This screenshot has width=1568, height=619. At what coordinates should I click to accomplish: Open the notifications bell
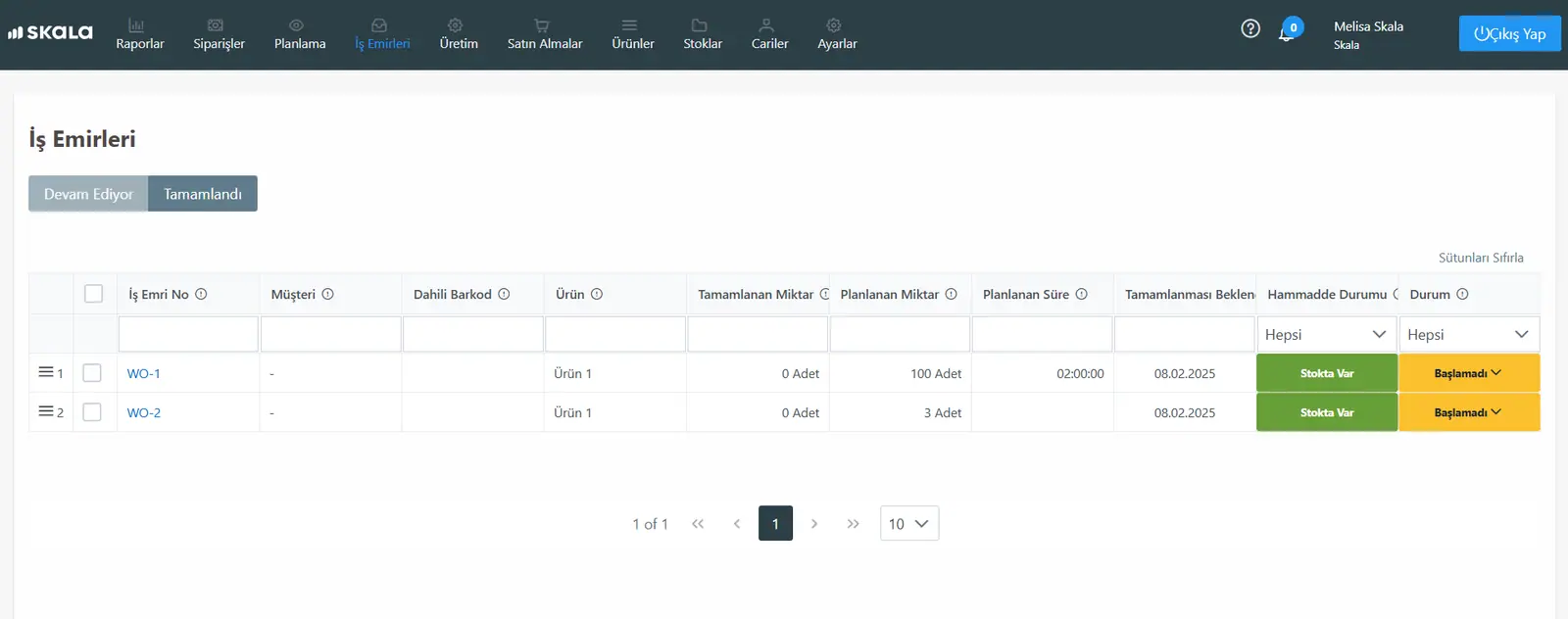click(x=1286, y=33)
